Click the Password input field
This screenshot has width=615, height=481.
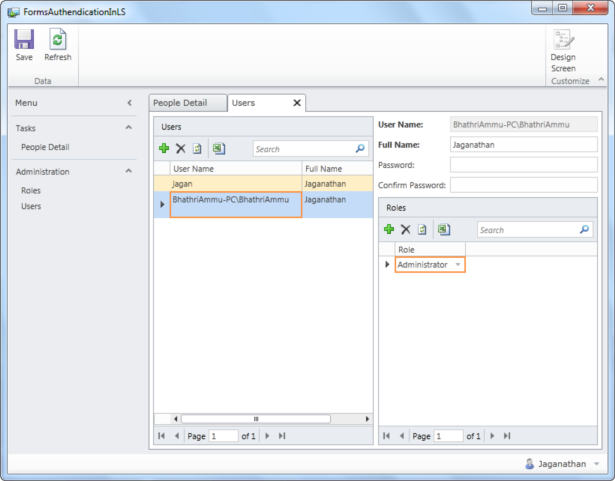pyautogui.click(x=524, y=165)
